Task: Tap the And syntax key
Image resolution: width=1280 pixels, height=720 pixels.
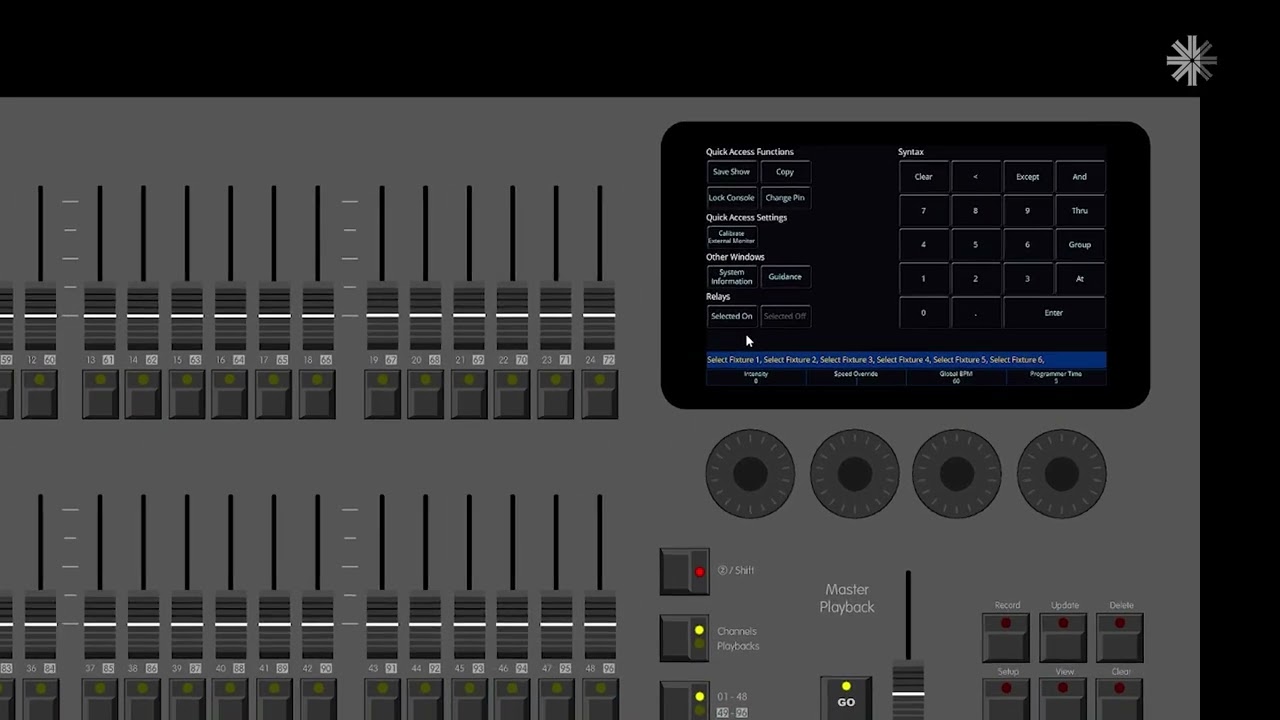Action: pos(1079,177)
